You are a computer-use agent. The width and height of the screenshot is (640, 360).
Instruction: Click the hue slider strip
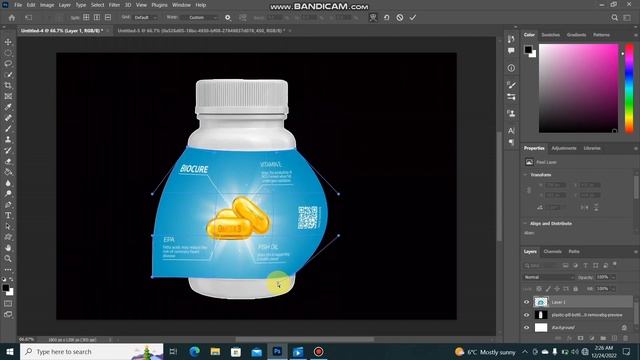tap(629, 88)
